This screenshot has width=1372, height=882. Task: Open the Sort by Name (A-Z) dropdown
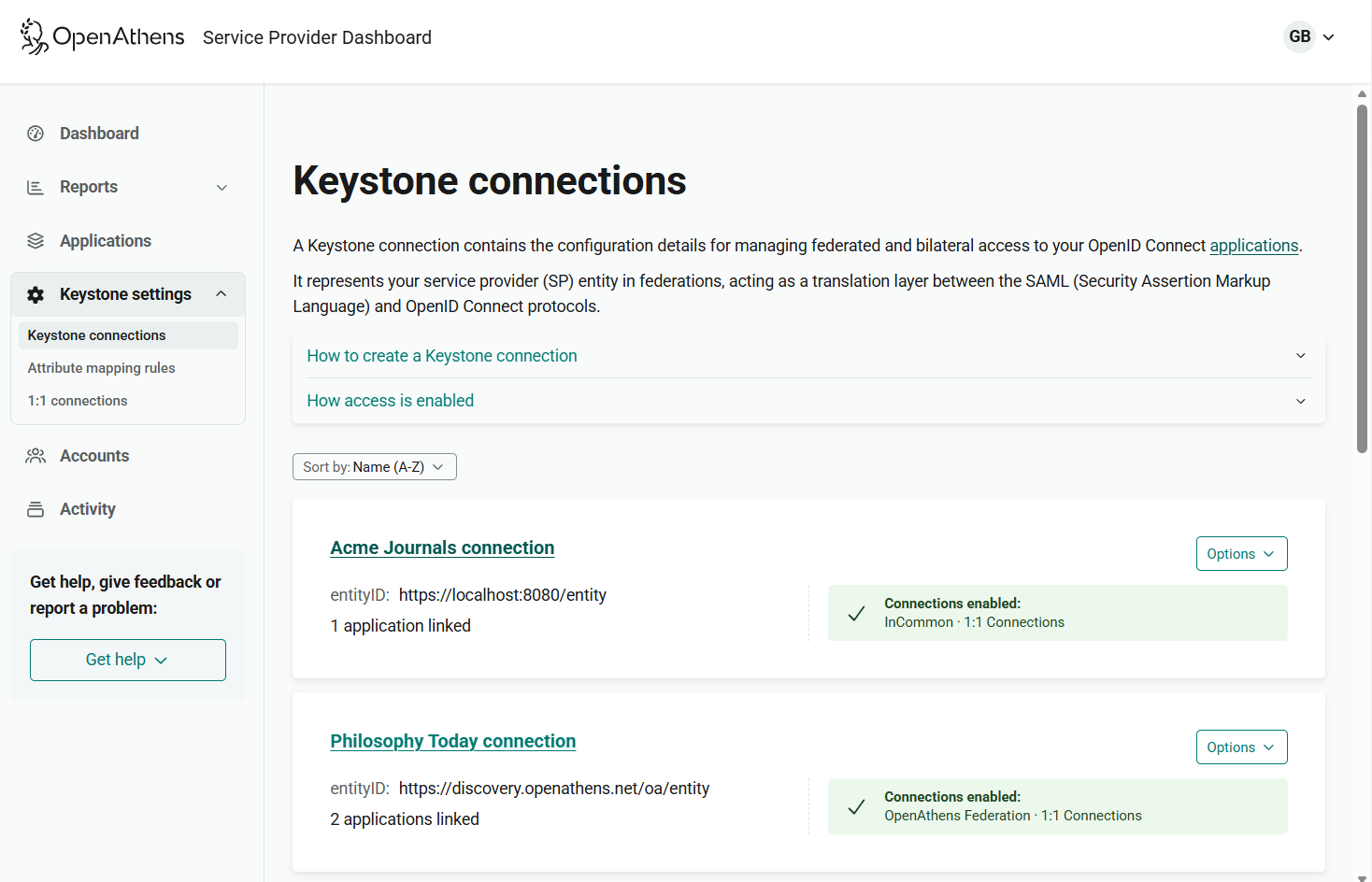(x=375, y=467)
